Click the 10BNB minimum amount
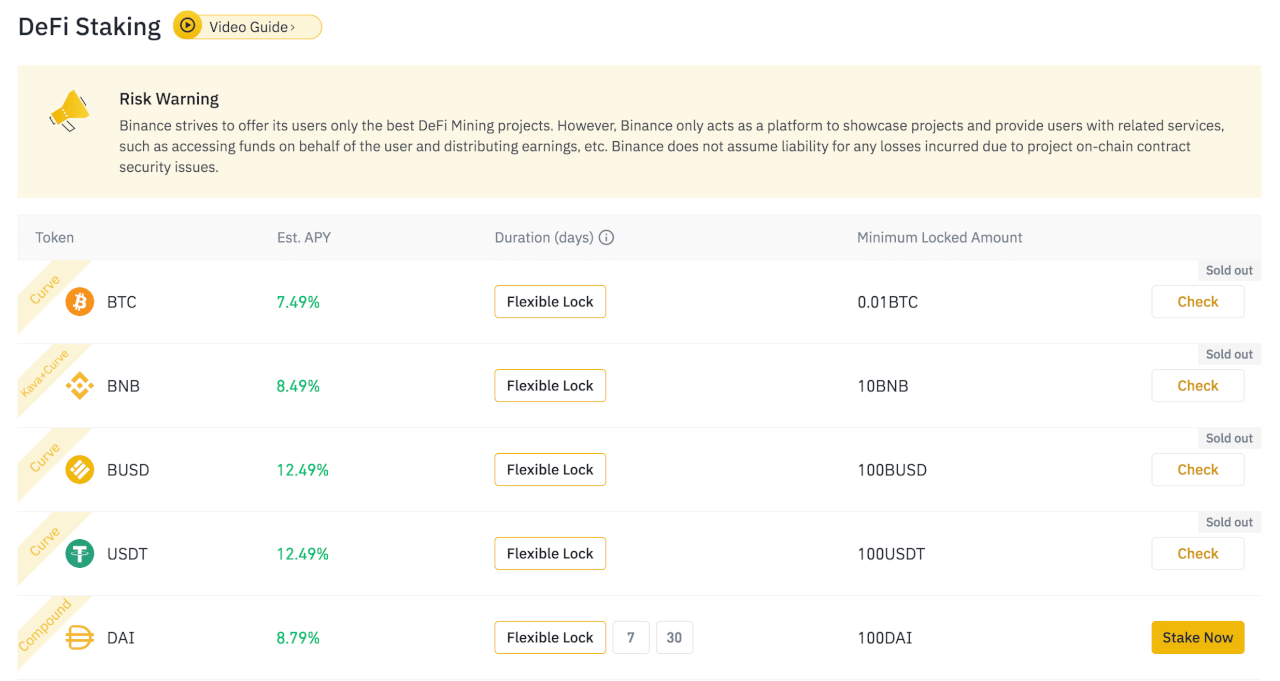The width and height of the screenshot is (1280, 681). [883, 386]
